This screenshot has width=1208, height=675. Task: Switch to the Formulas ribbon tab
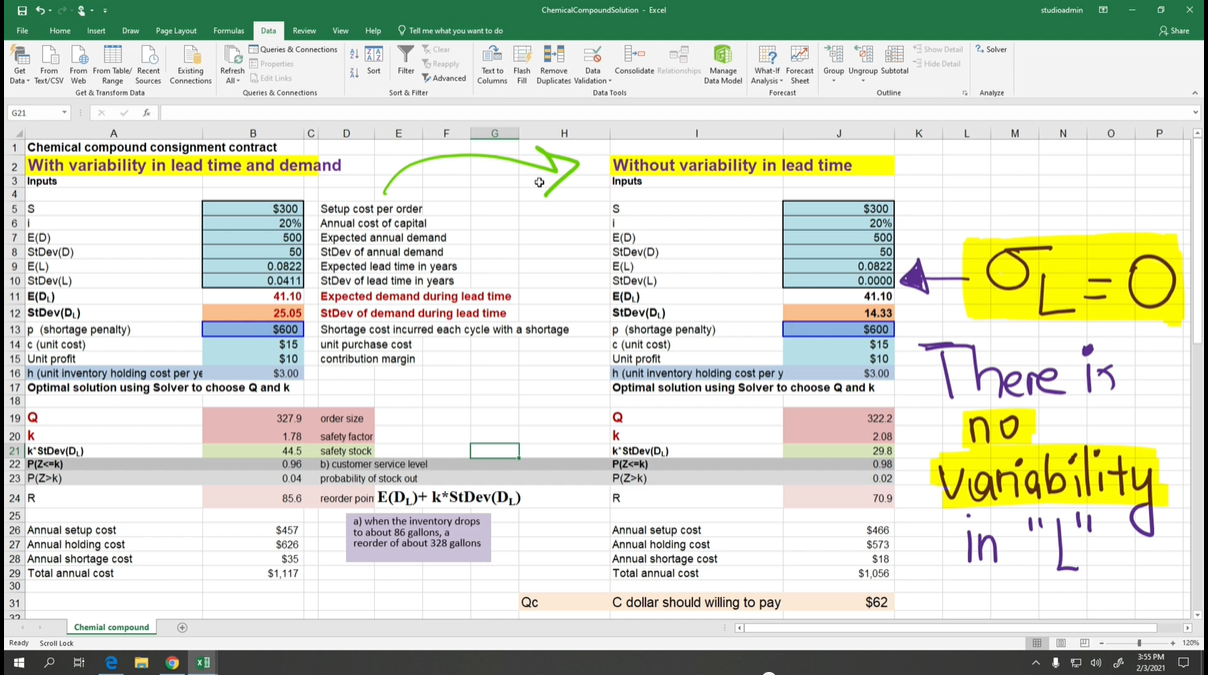click(228, 31)
